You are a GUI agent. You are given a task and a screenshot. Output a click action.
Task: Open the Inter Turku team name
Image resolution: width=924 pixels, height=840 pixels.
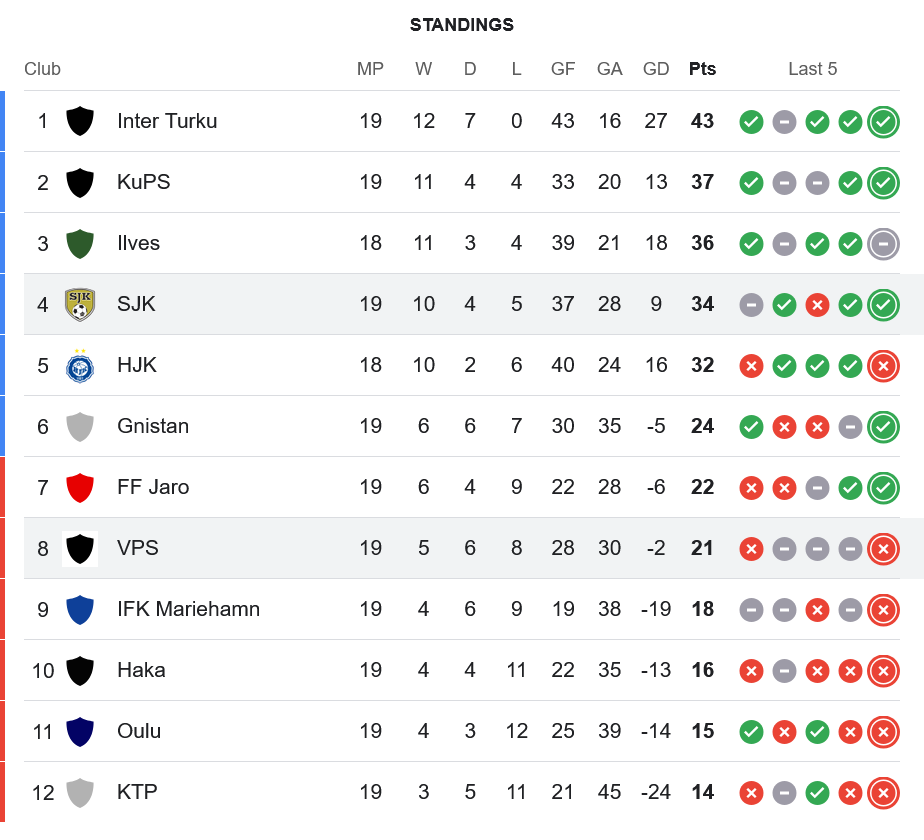pos(167,121)
